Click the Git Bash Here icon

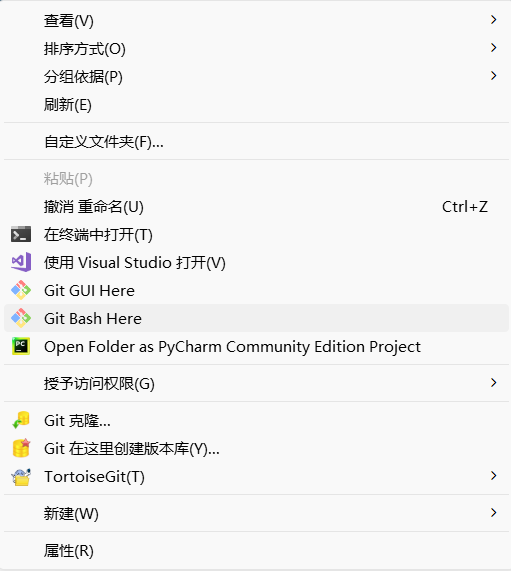[x=21, y=318]
